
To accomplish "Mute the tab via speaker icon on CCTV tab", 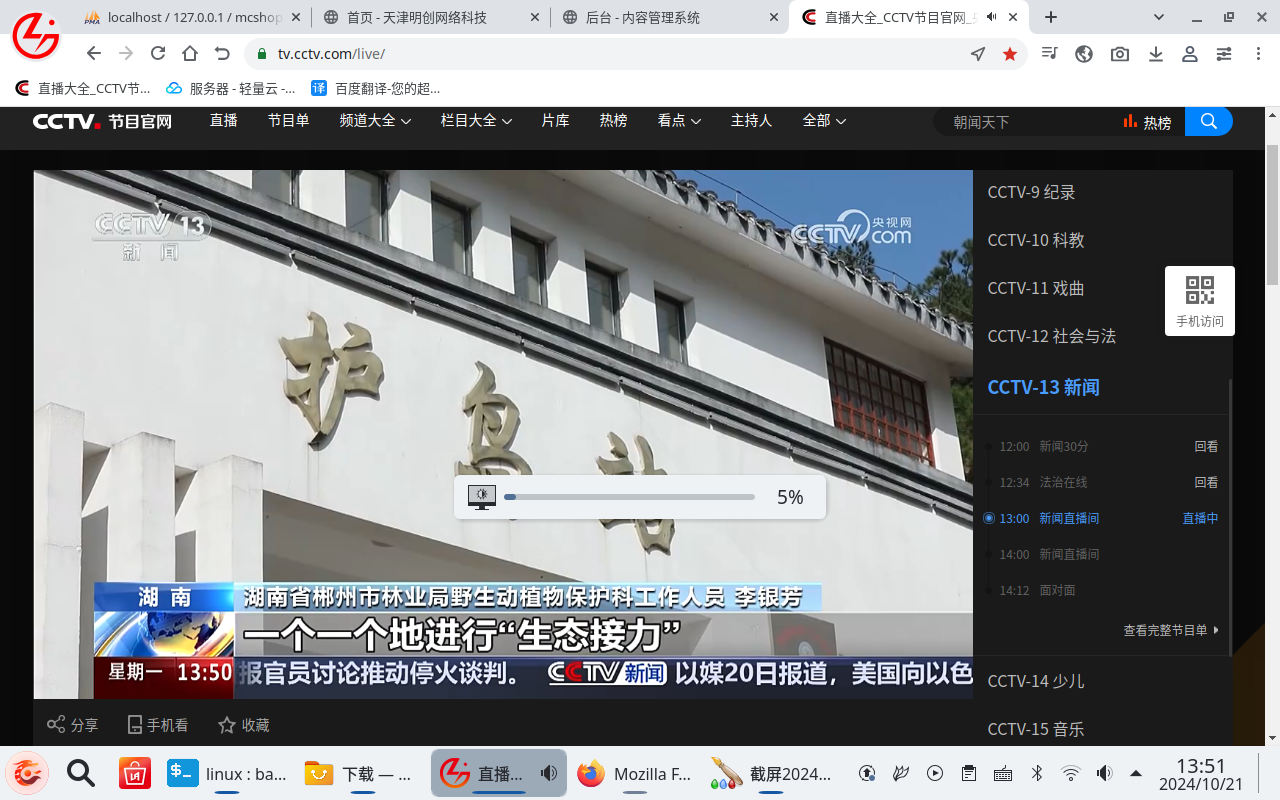I will [992, 17].
